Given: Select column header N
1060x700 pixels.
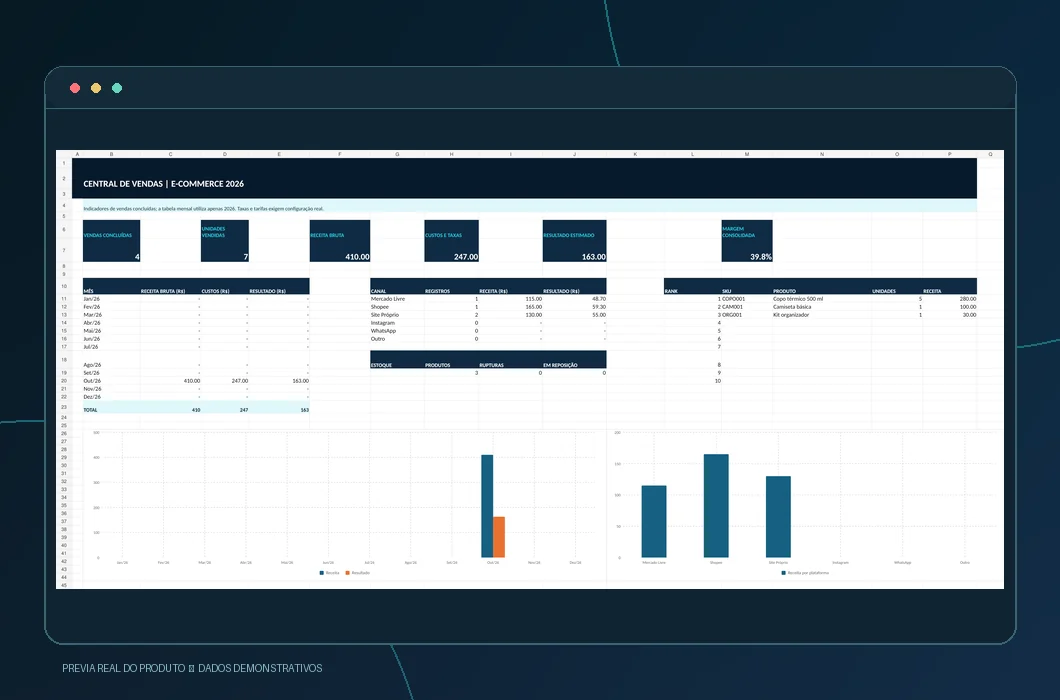Looking at the screenshot, I should 822,154.
